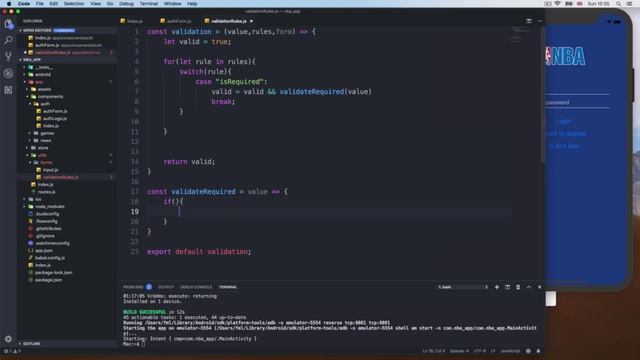Viewport: 640px width, 360px height.
Task: Click the split editor icon
Action: coord(529,21)
